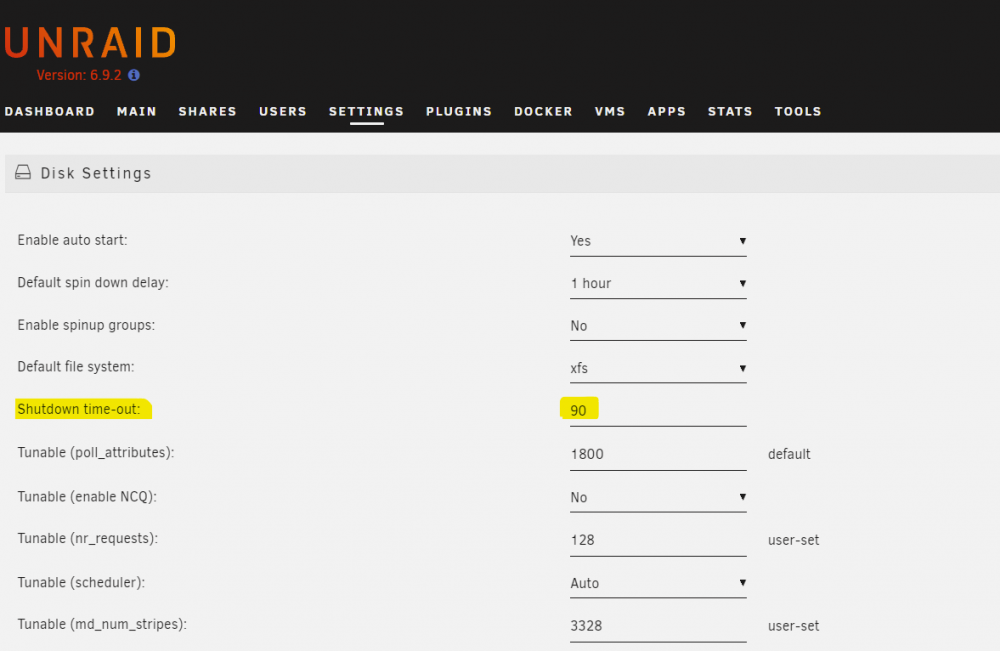This screenshot has height=651, width=1000.
Task: Select the Plugins tab
Action: tap(459, 112)
